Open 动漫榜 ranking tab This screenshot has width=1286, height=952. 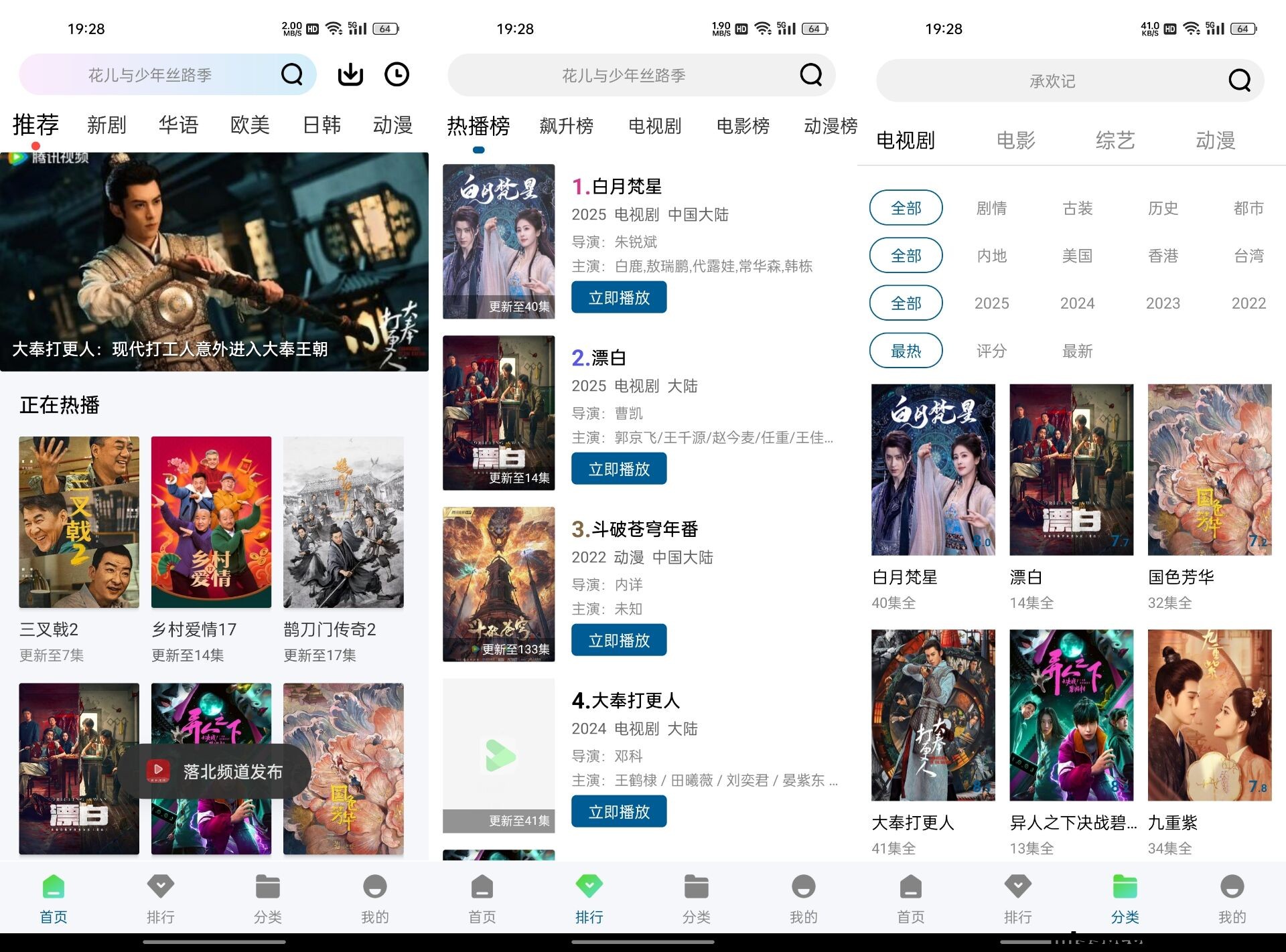[831, 126]
